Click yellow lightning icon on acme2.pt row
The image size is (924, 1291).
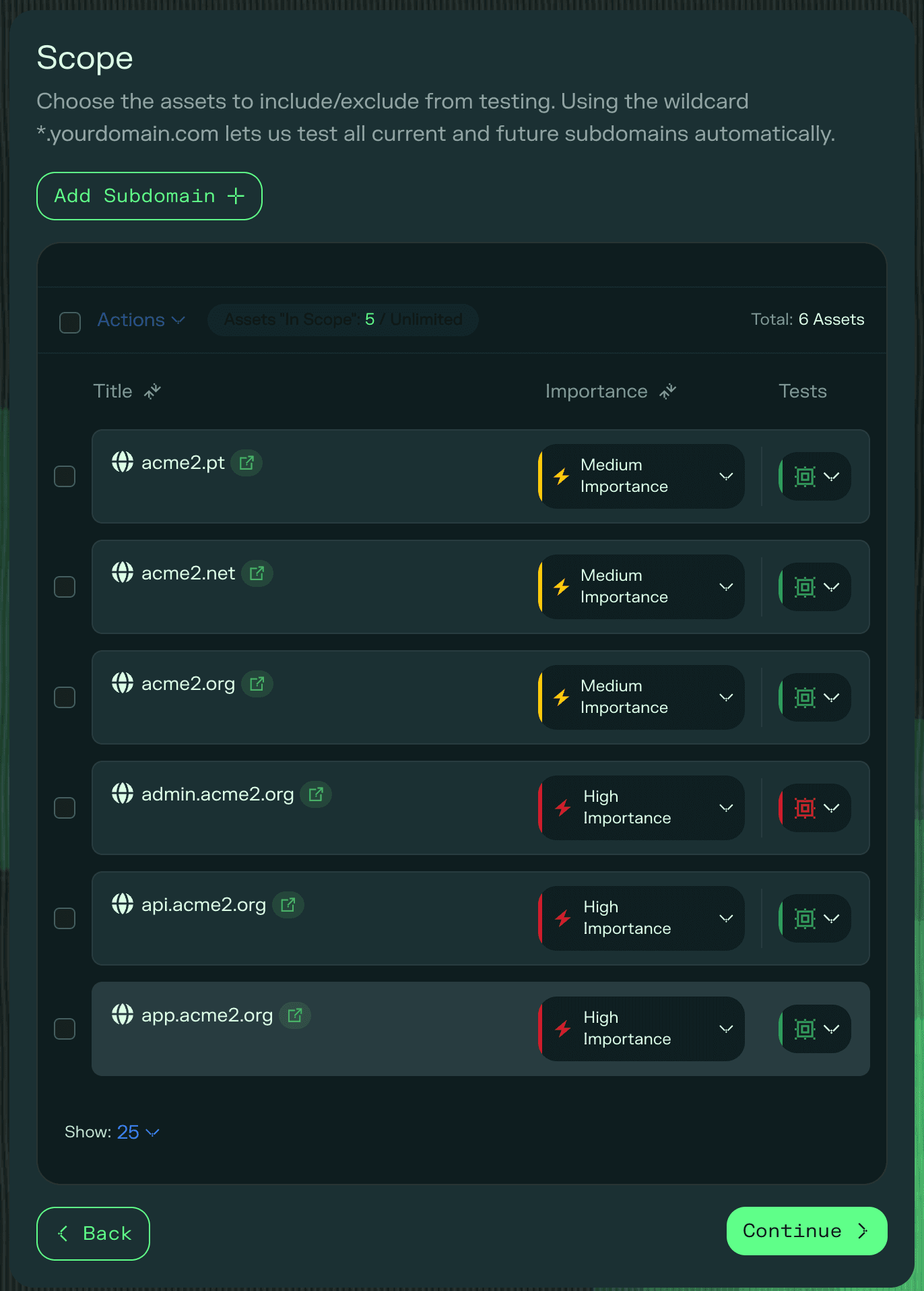coord(562,476)
